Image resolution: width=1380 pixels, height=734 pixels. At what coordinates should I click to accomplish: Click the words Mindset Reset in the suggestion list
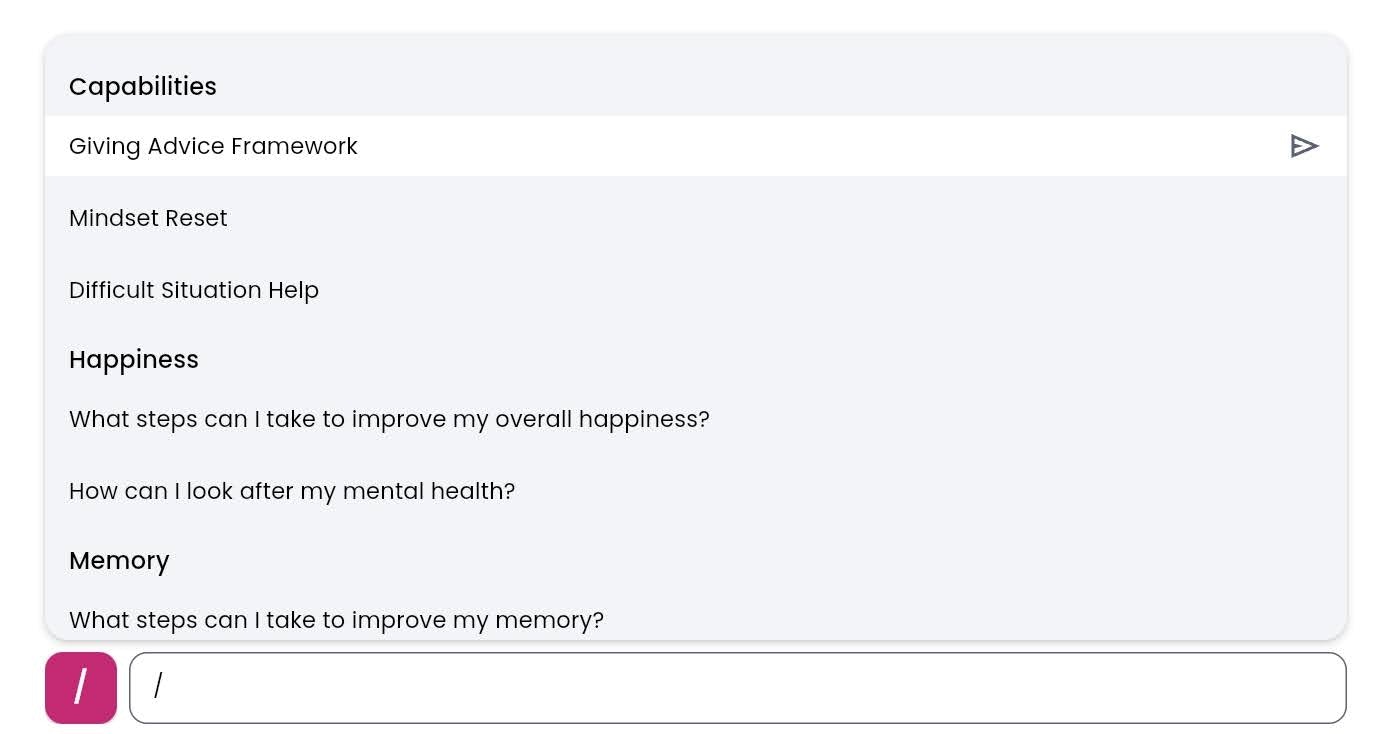[x=148, y=218]
